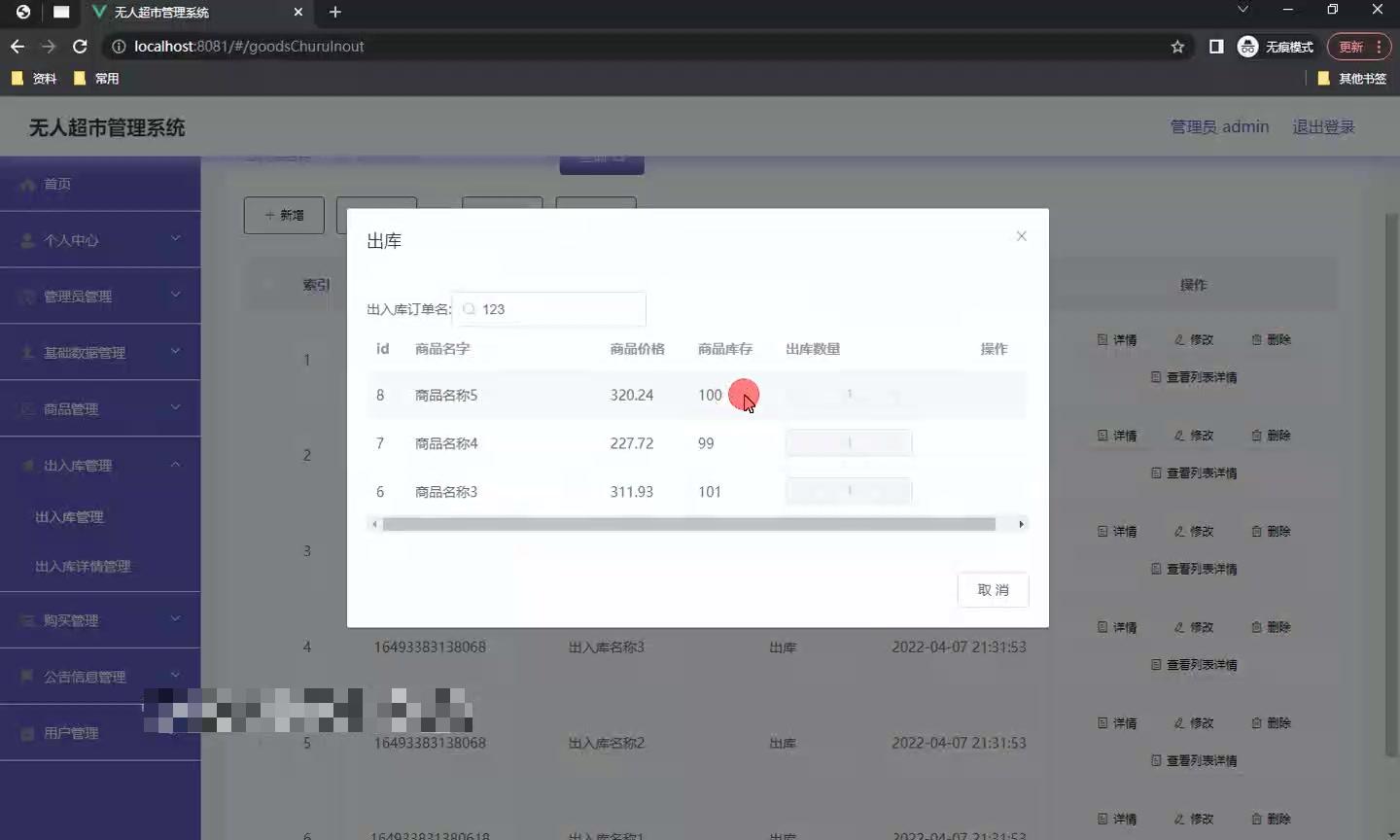
Task: Open the browser side panel
Action: tap(1216, 47)
